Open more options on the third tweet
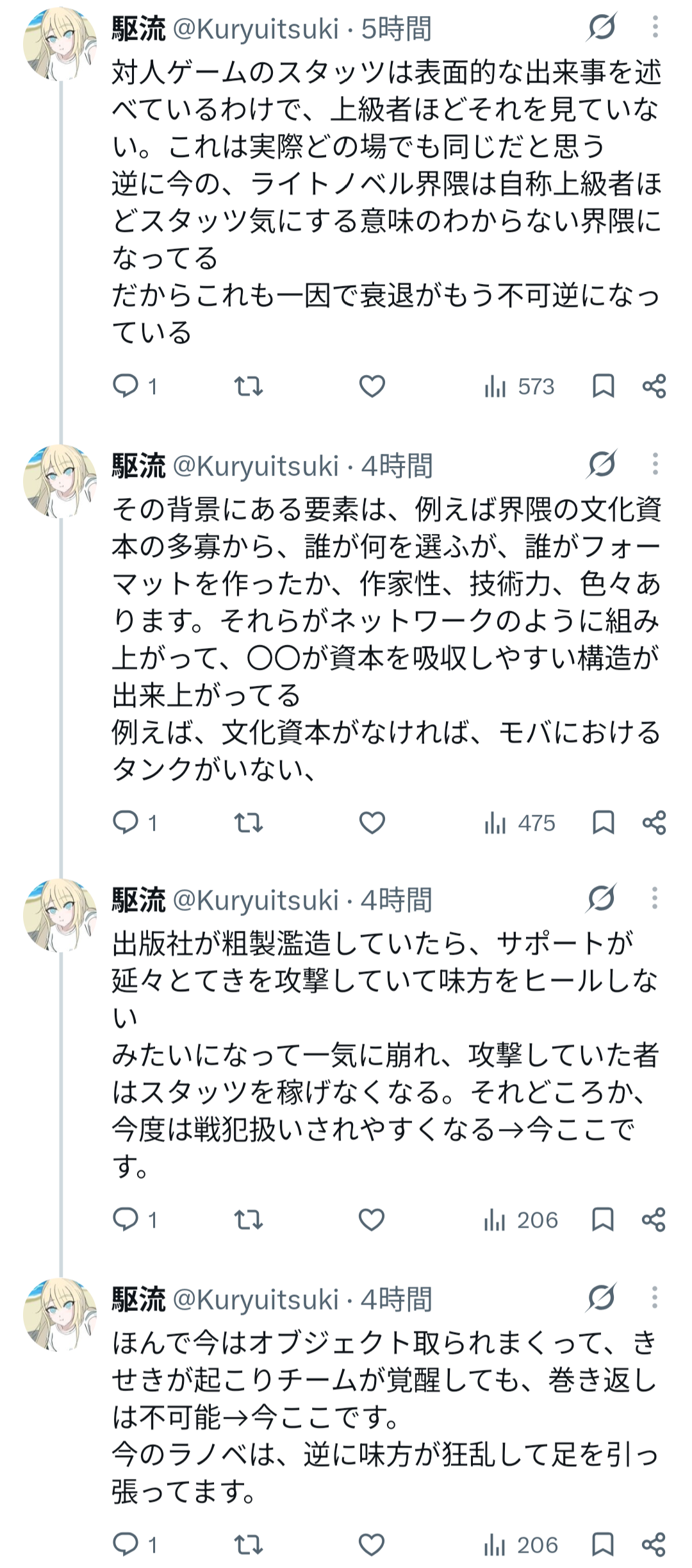The width and height of the screenshot is (692, 1568). [655, 899]
